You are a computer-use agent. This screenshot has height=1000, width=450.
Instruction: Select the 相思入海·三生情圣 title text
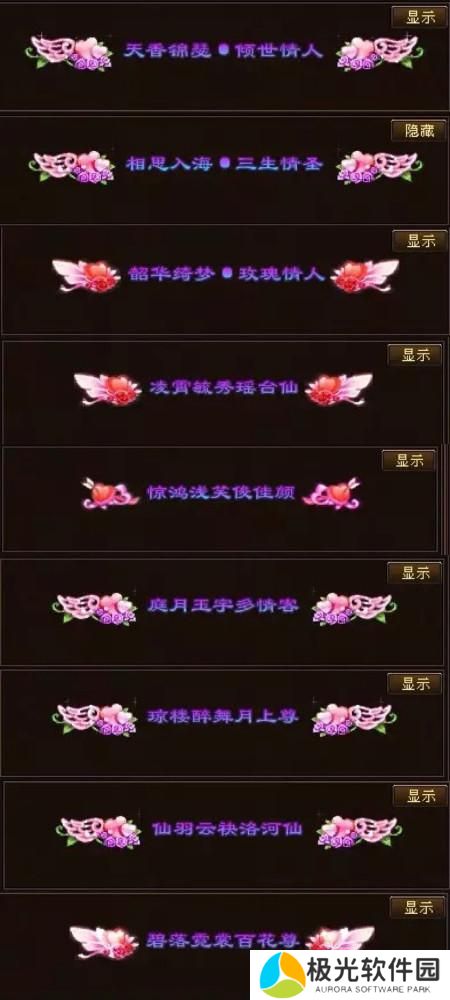tap(224, 164)
